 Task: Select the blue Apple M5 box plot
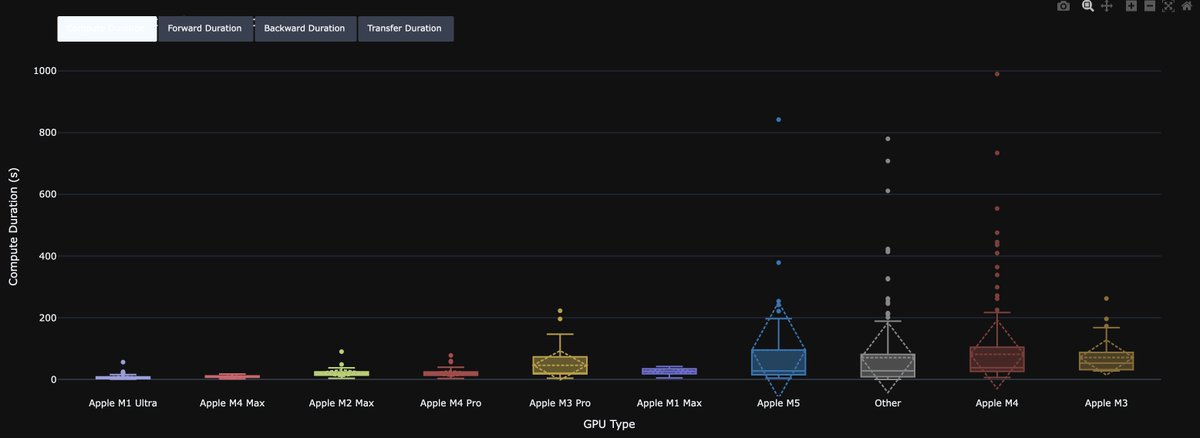(778, 362)
